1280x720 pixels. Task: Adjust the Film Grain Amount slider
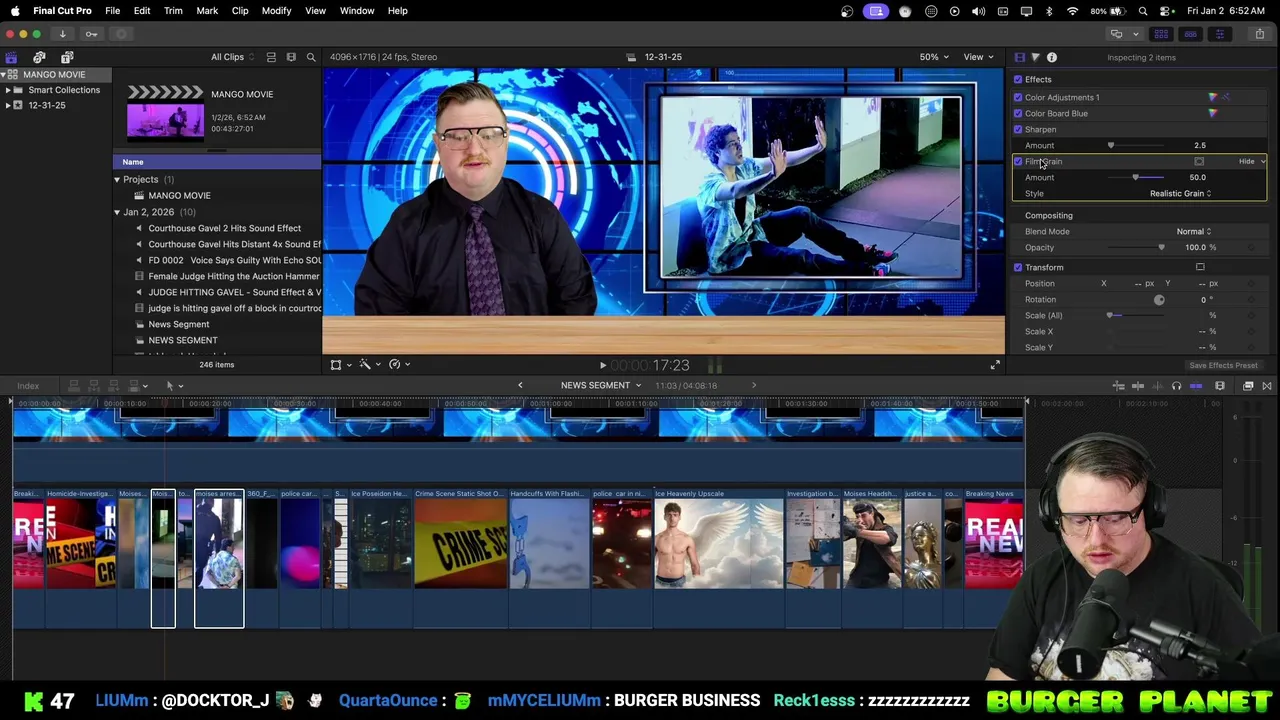tap(1135, 178)
